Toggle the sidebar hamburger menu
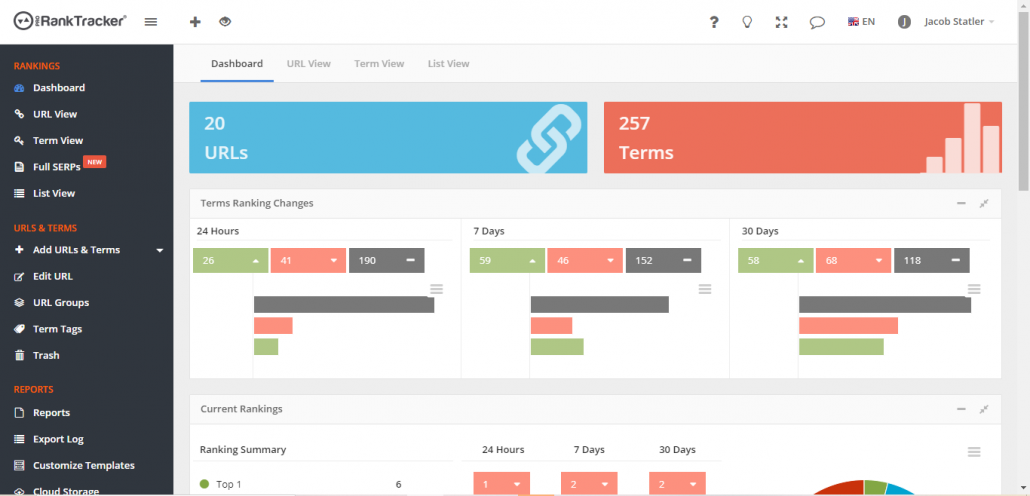1030x496 pixels. [150, 22]
